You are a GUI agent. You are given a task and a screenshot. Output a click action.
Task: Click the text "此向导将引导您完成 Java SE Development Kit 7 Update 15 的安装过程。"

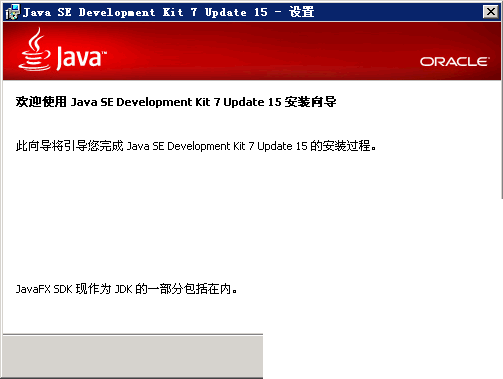tap(196, 146)
